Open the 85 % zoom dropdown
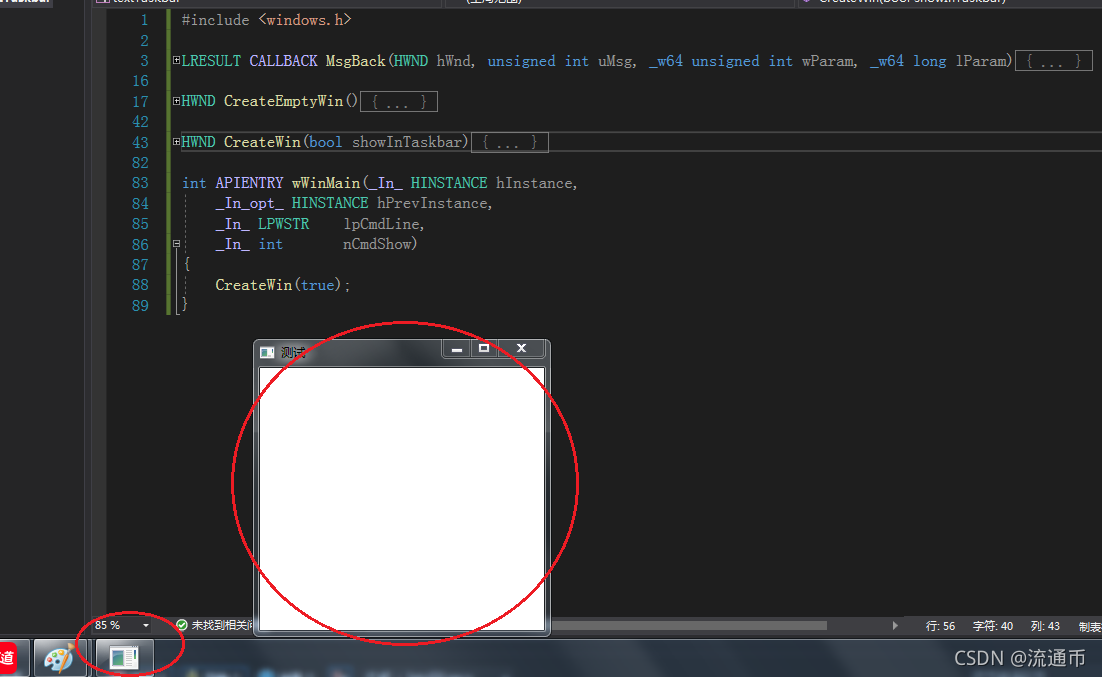Viewport: 1102px width, 677px height. click(x=145, y=625)
